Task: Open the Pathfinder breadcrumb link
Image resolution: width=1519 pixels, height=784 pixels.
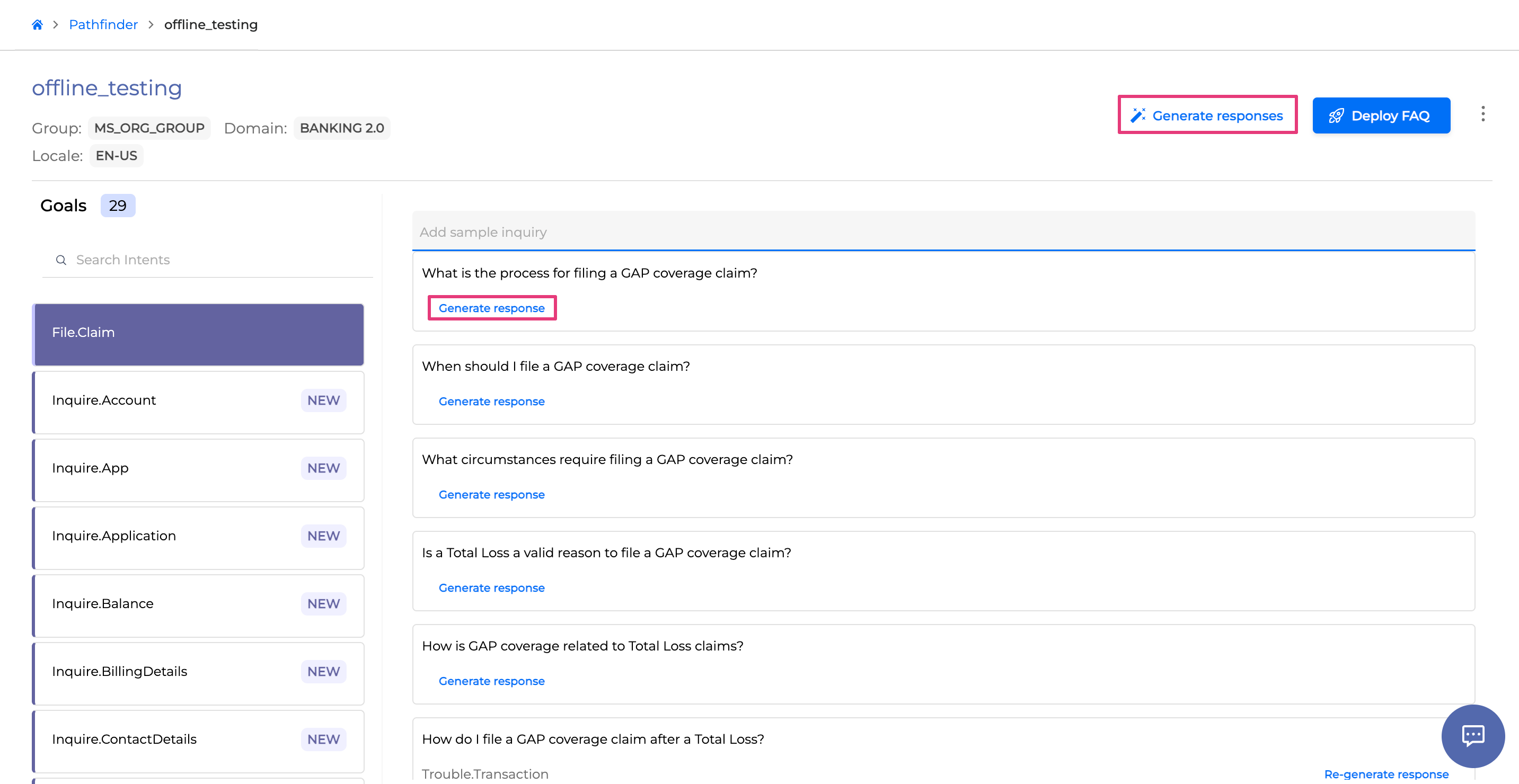Action: pyautogui.click(x=103, y=24)
